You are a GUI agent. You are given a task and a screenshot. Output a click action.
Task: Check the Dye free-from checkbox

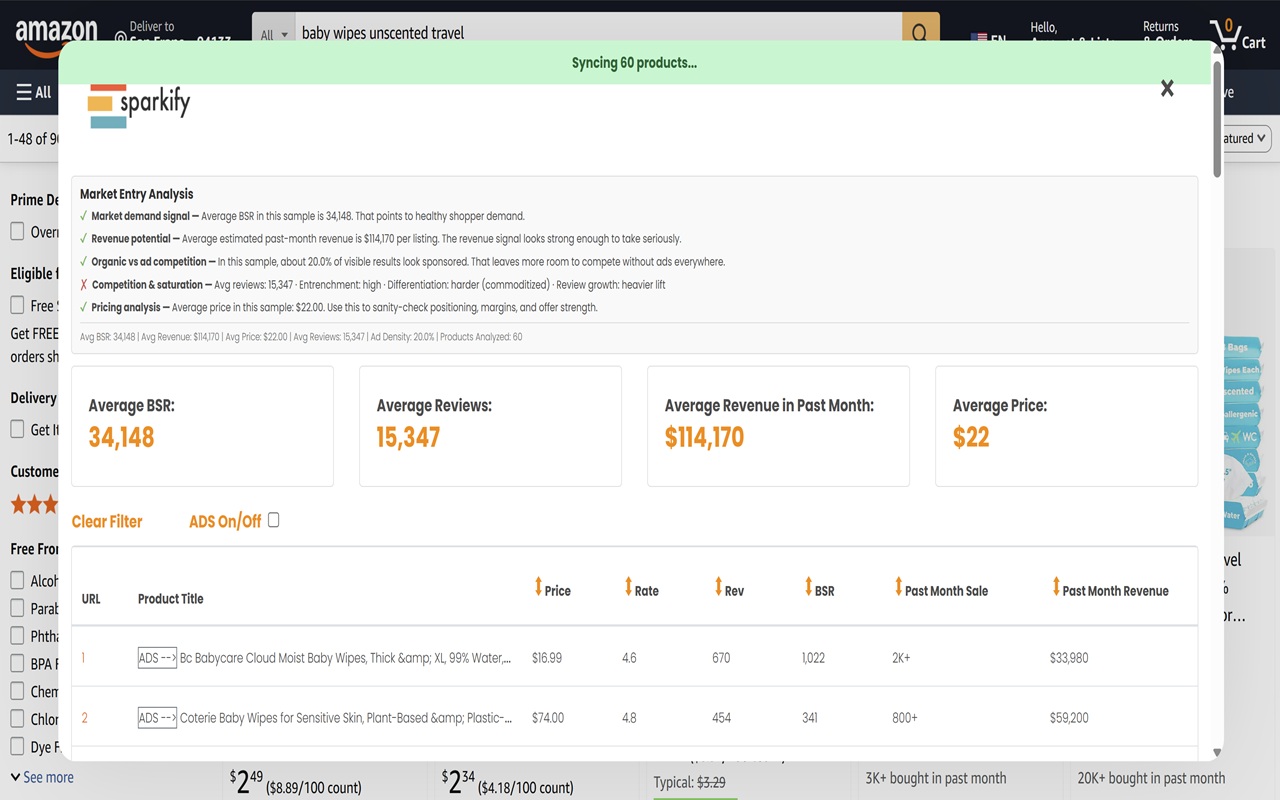point(17,746)
